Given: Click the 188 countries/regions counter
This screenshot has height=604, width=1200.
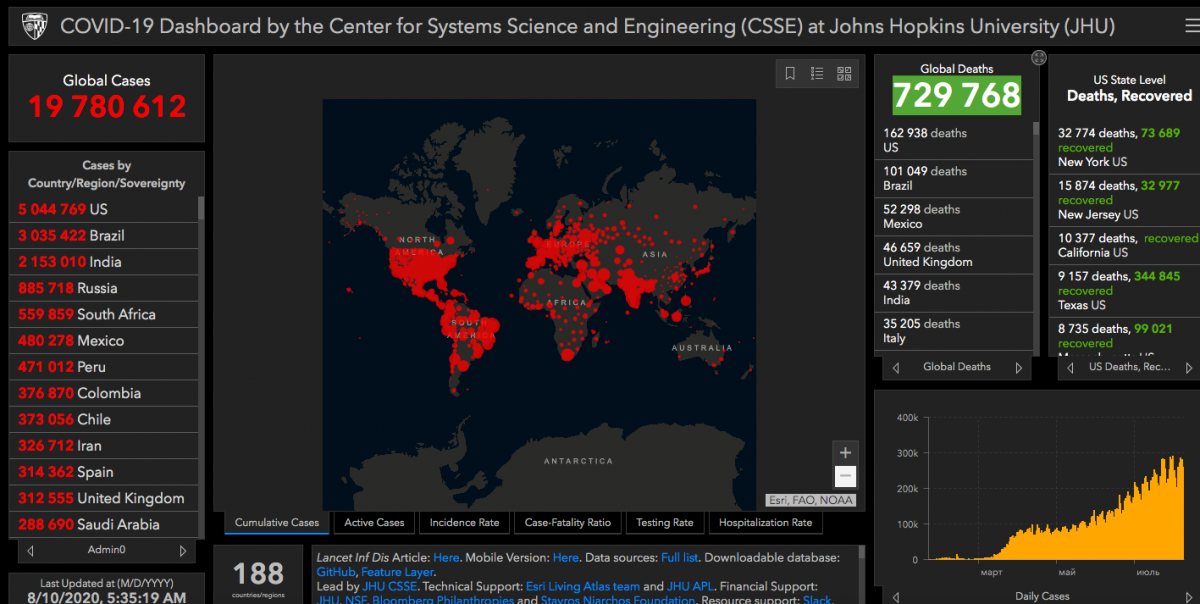Looking at the screenshot, I should point(258,576).
